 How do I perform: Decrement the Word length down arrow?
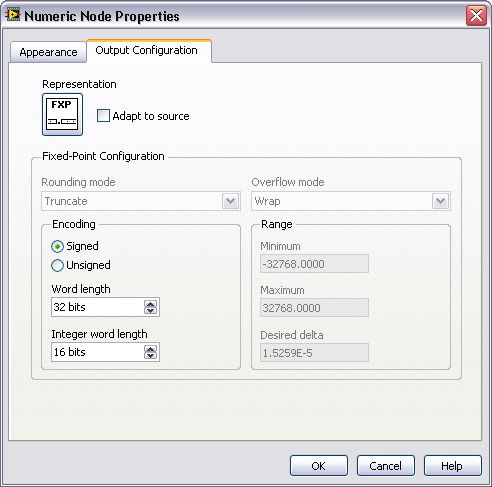pos(151,310)
